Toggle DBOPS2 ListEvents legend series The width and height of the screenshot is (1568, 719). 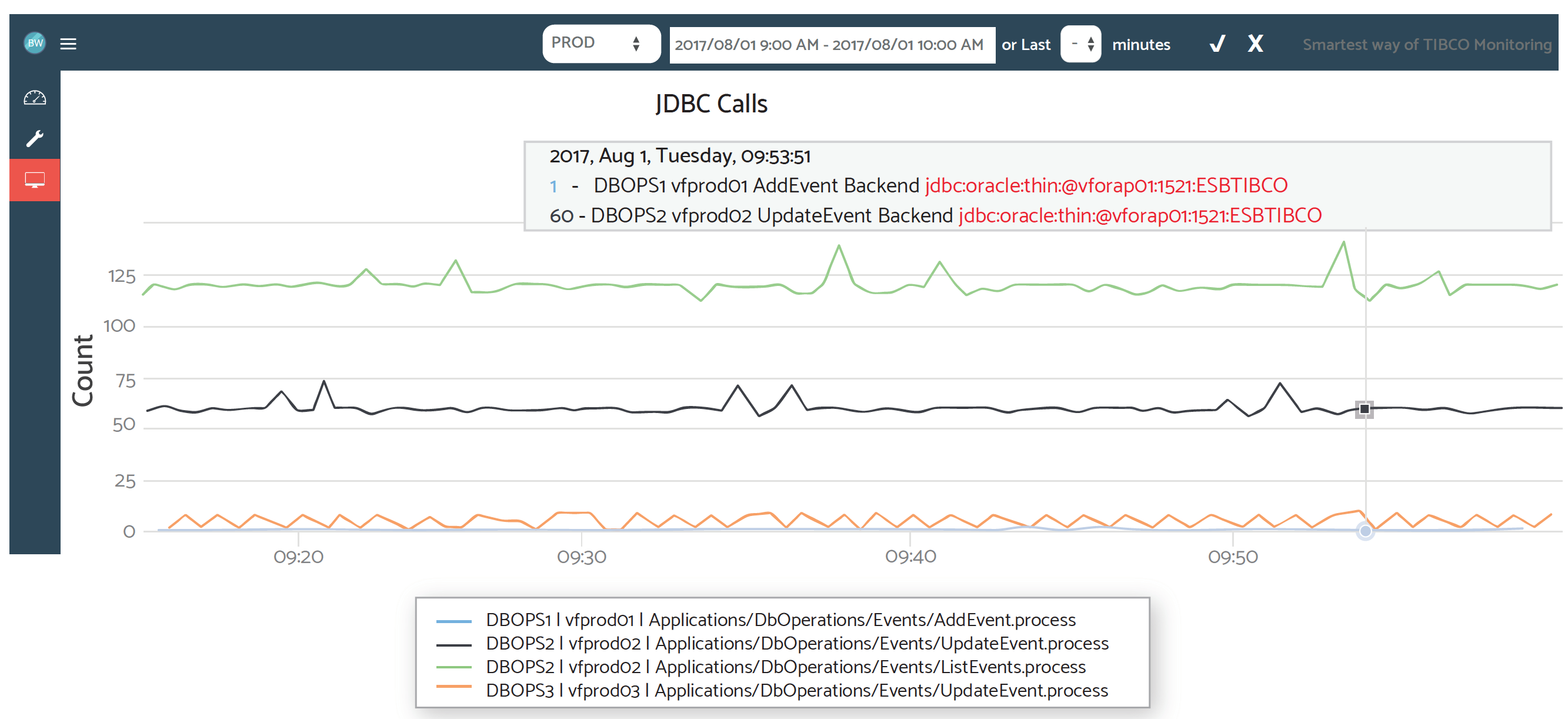click(785, 667)
